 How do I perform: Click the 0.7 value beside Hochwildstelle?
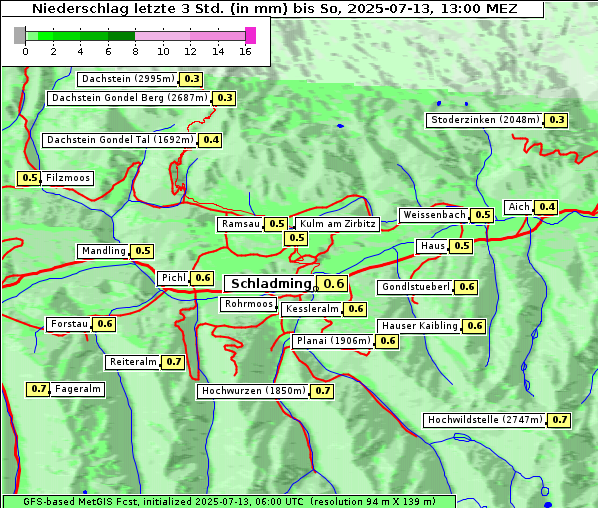(x=559, y=420)
